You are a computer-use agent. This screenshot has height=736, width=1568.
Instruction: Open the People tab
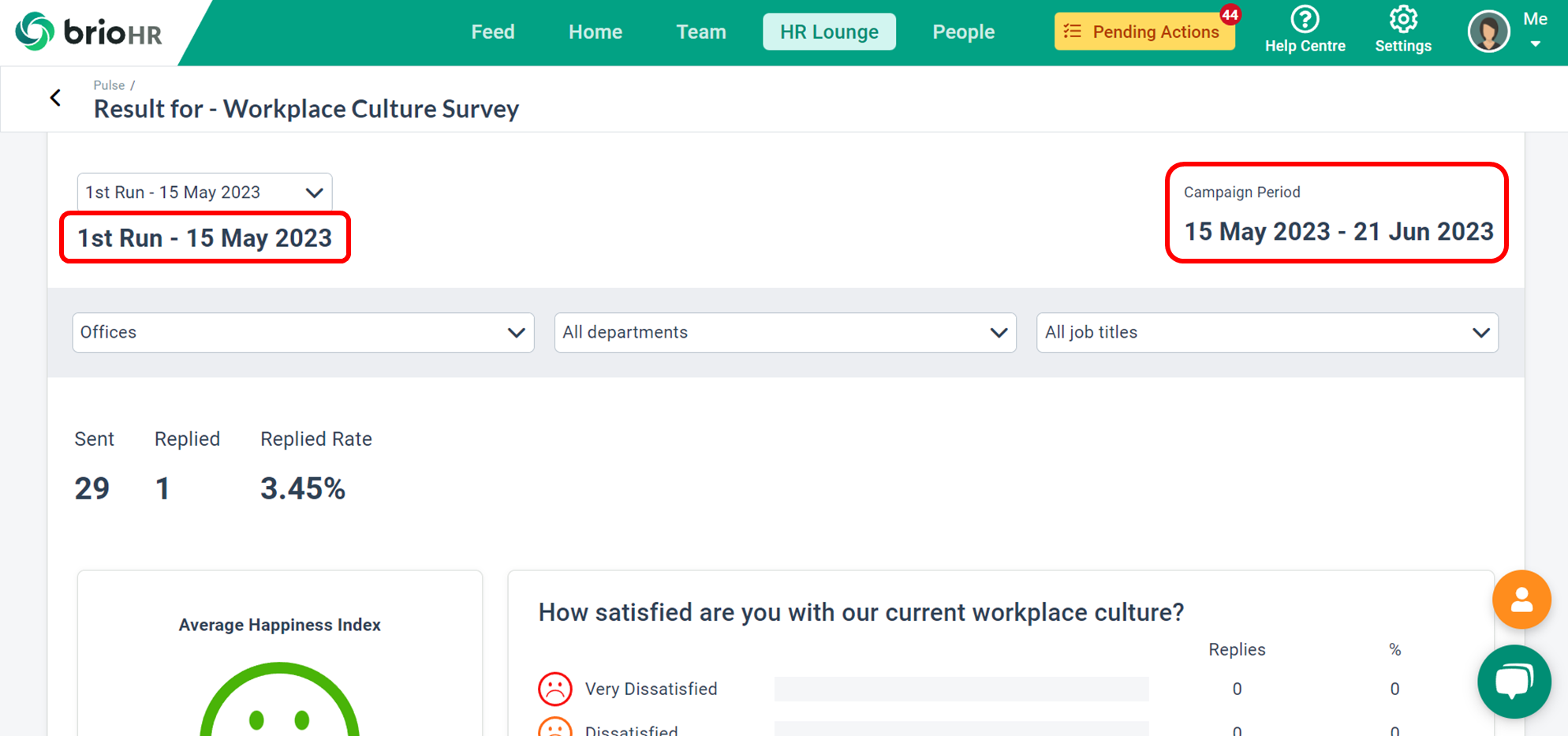tap(963, 32)
